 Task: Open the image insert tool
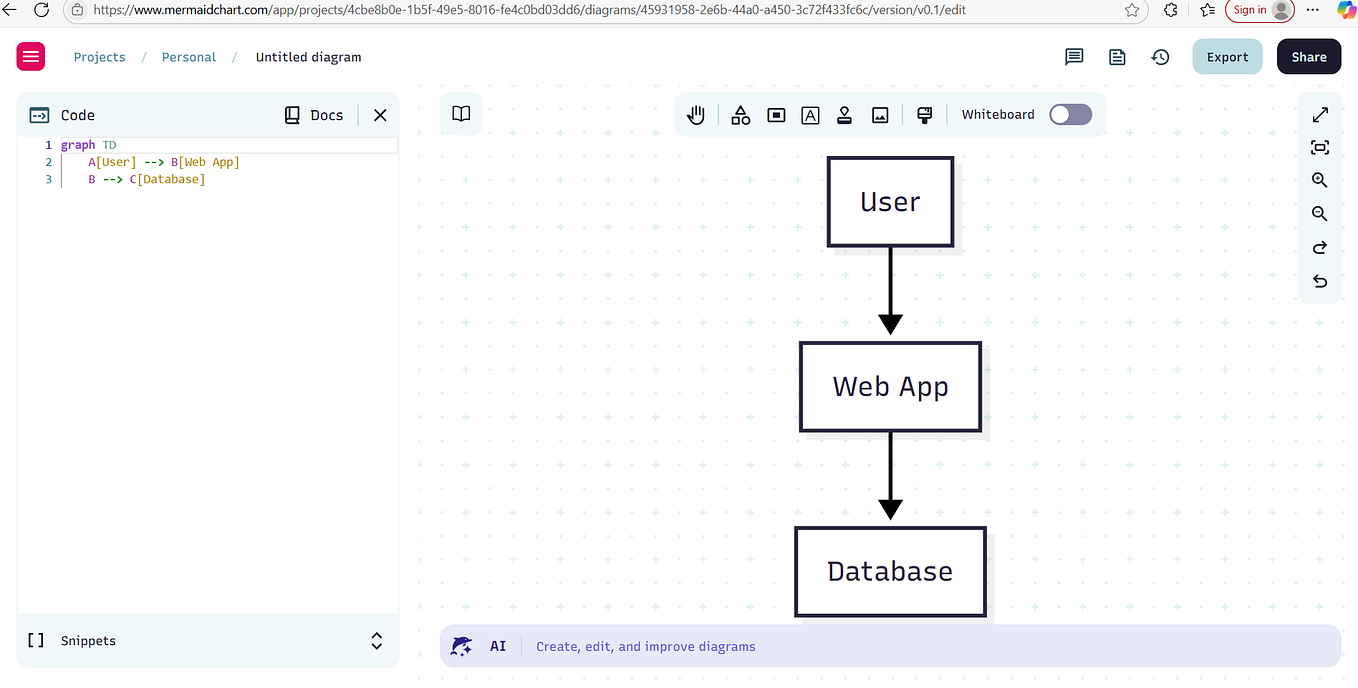point(879,114)
